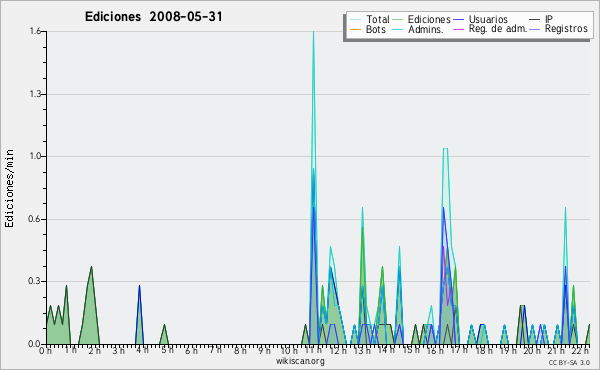Viewport: 600px width, 370px height.
Task: Click the wikiscan.org credit text
Action: pos(300,361)
